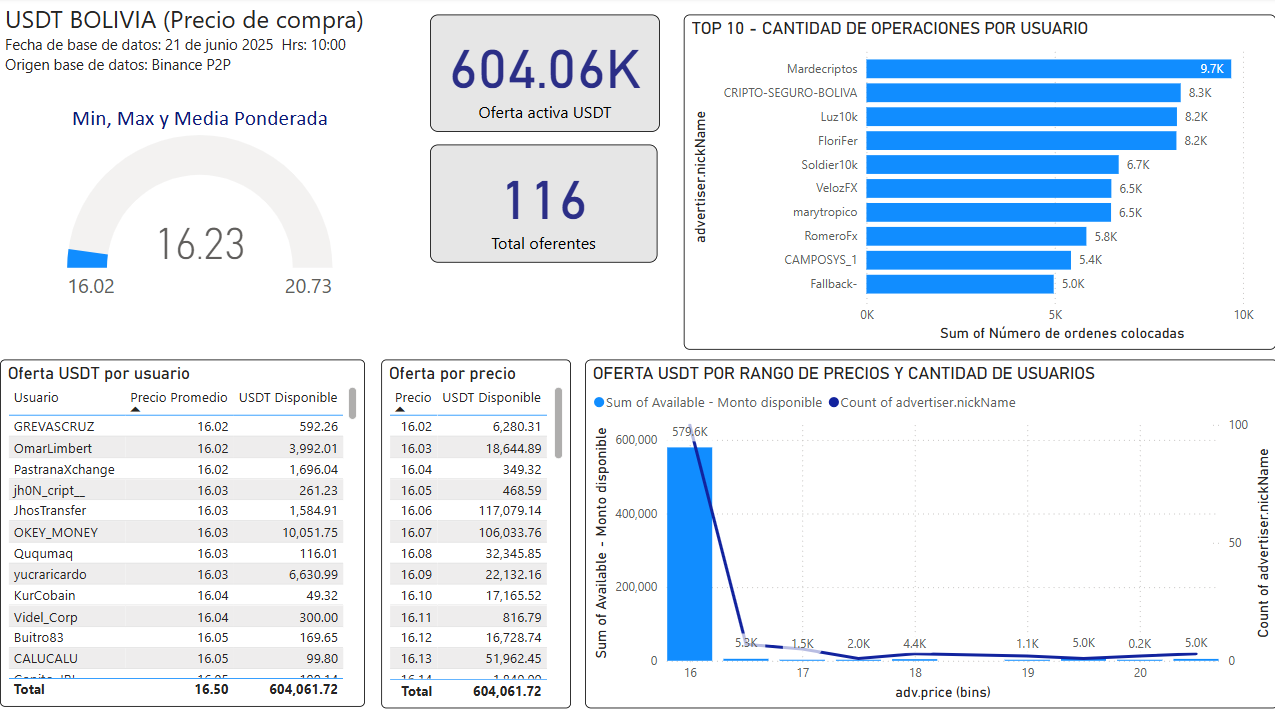The width and height of the screenshot is (1275, 718).
Task: Select the Mardecriptos bar in the Top 10 chart
Action: (x=1047, y=69)
